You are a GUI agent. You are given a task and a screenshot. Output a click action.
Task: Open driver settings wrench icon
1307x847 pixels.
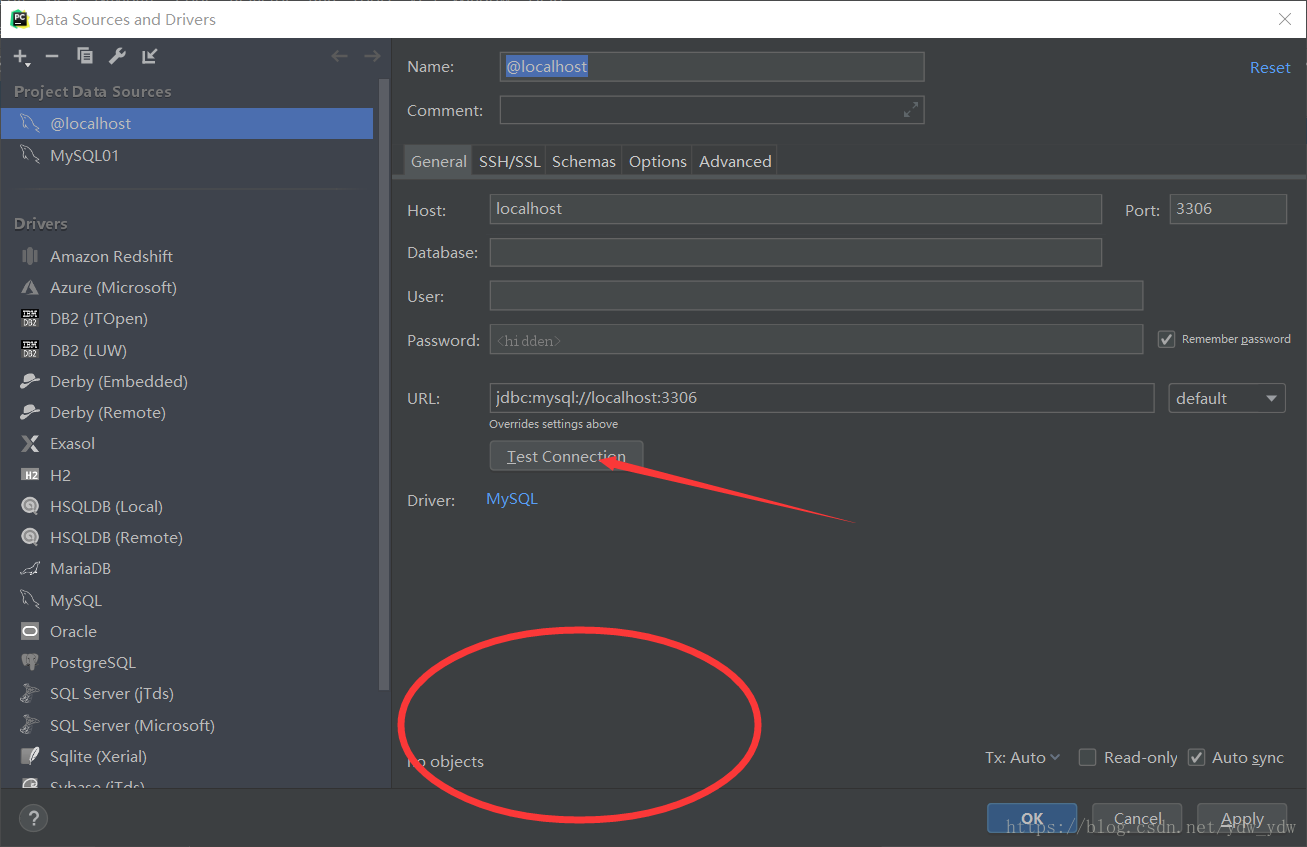pos(117,56)
